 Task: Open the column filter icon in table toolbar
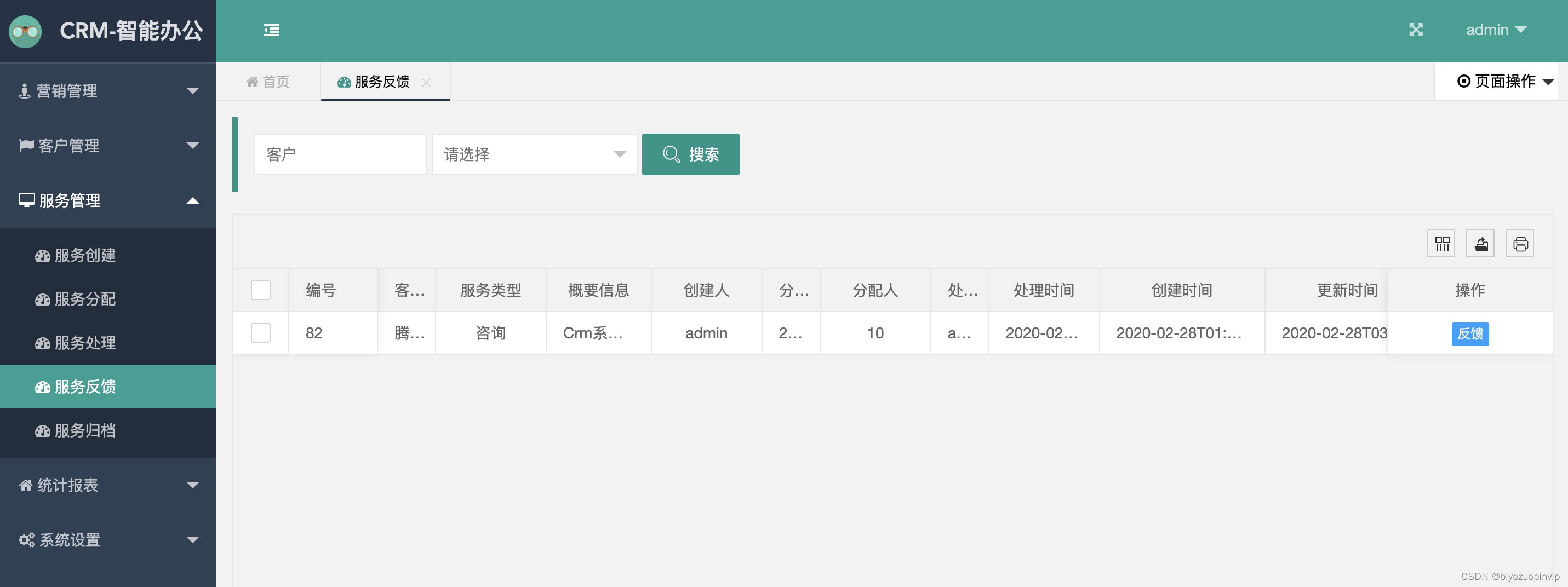pyautogui.click(x=1441, y=243)
